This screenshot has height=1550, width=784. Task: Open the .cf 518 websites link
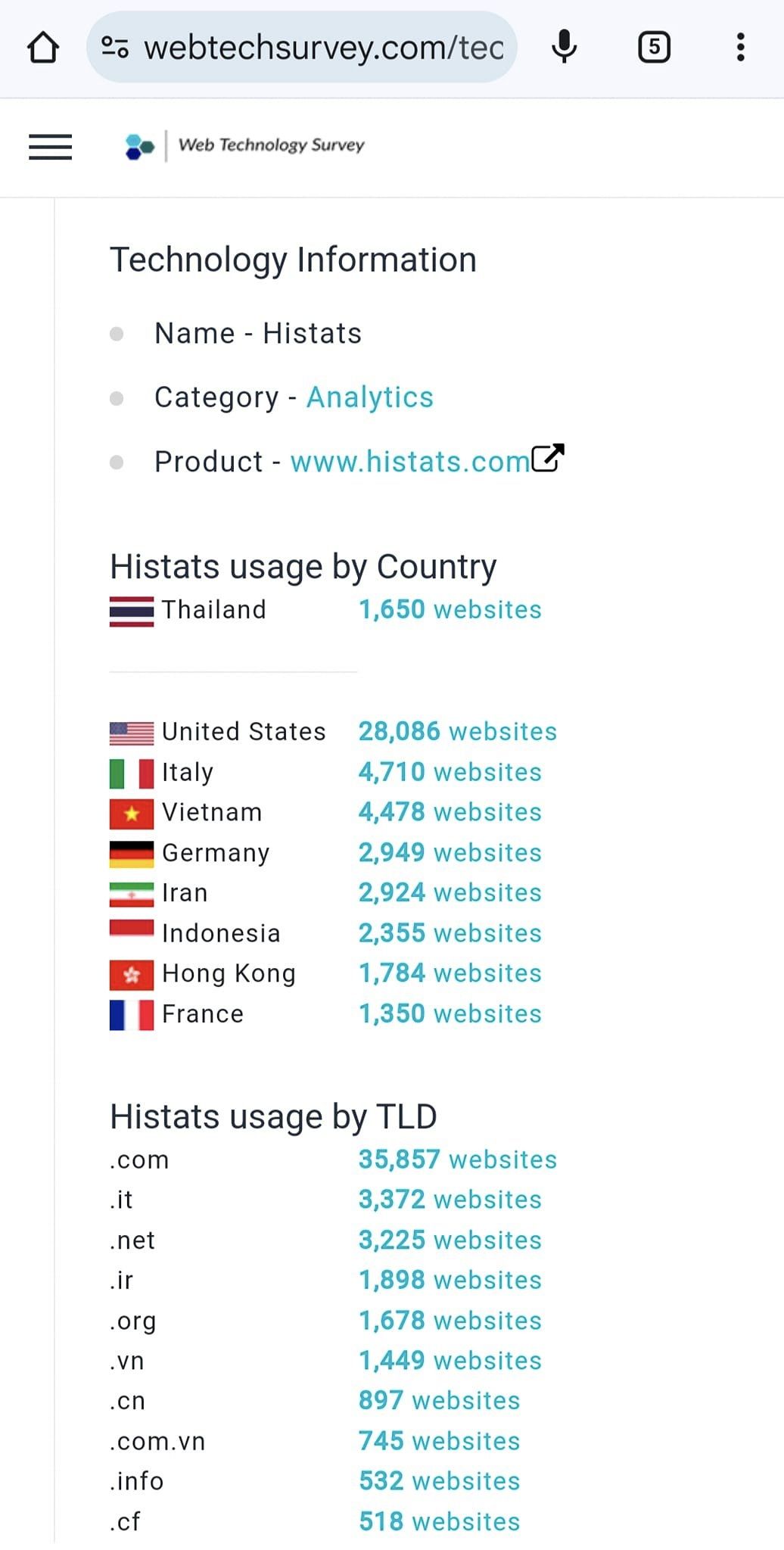point(439,1521)
